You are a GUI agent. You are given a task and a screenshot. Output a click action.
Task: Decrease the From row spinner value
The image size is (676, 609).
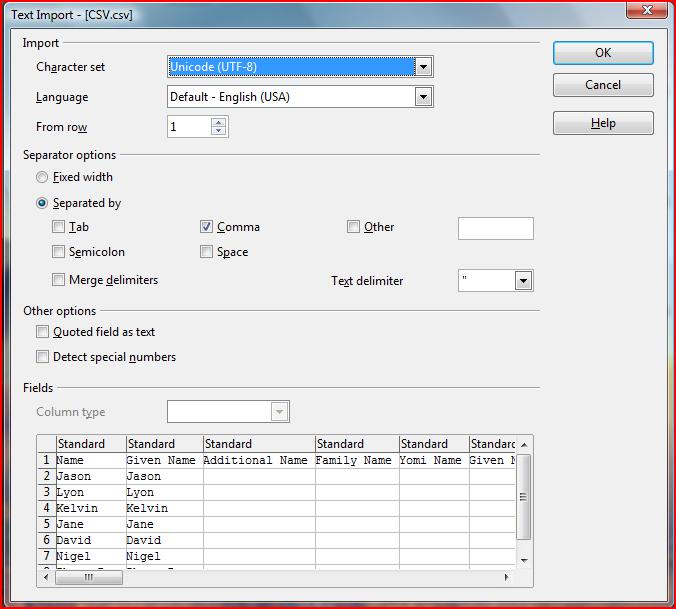tap(219, 131)
